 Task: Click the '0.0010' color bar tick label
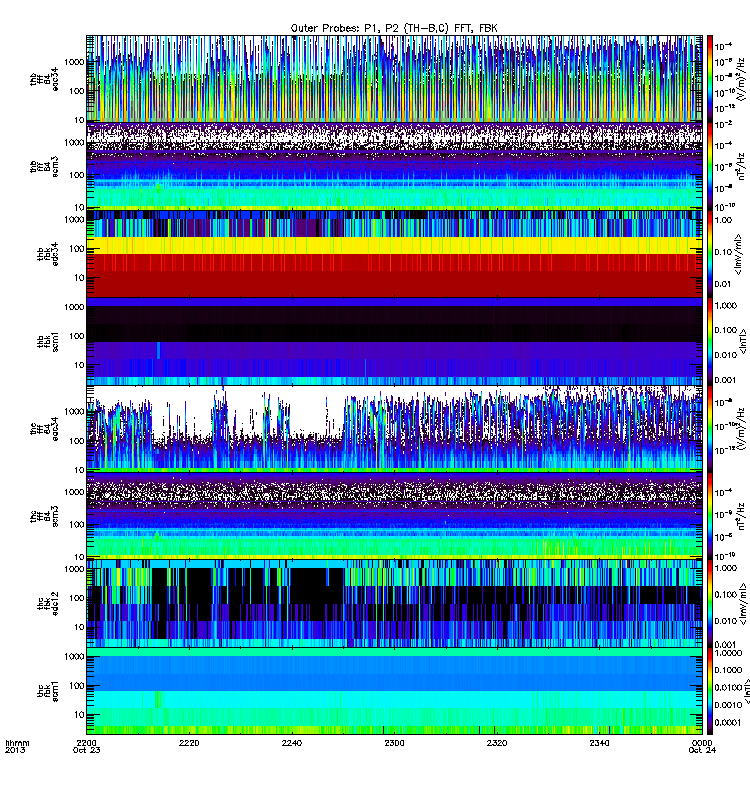coord(728,705)
